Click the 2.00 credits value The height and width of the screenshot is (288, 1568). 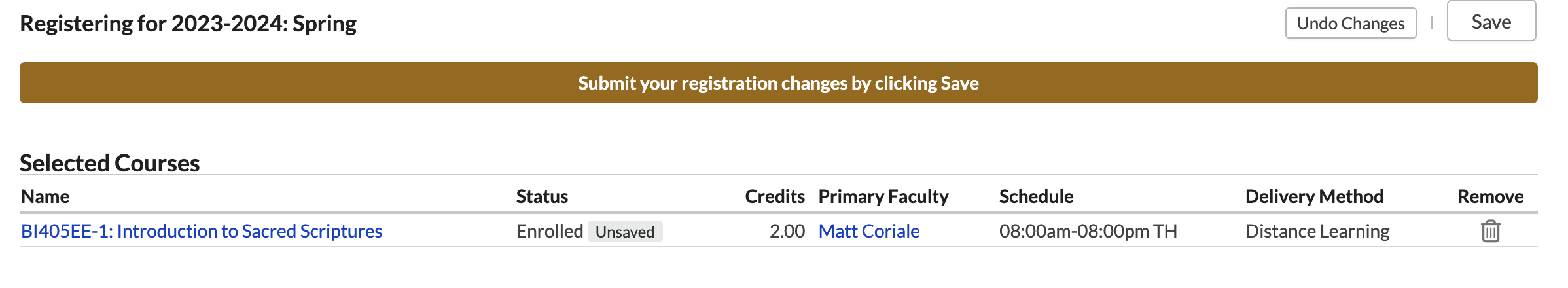click(787, 231)
